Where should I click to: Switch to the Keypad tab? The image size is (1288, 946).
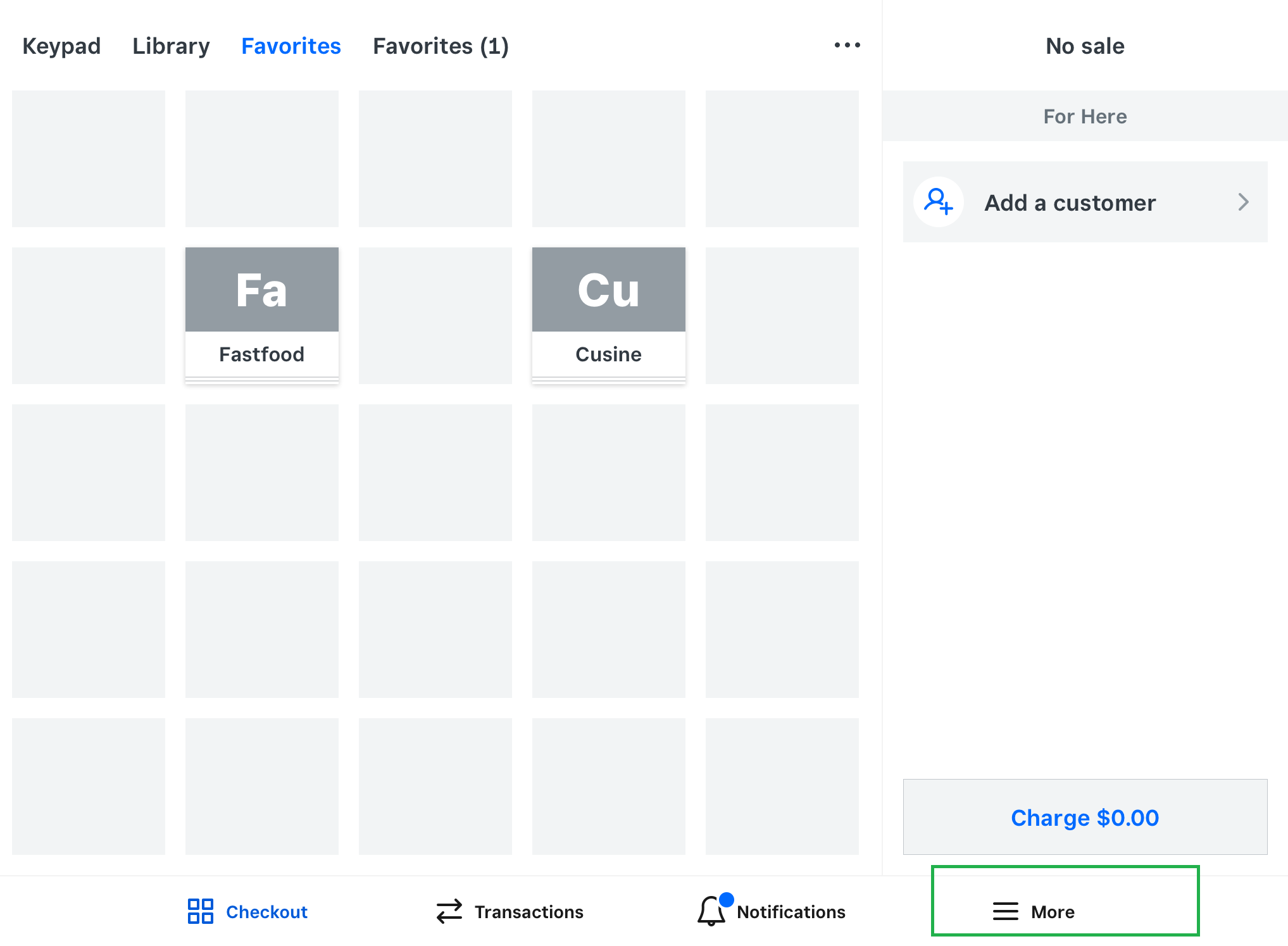[x=61, y=46]
